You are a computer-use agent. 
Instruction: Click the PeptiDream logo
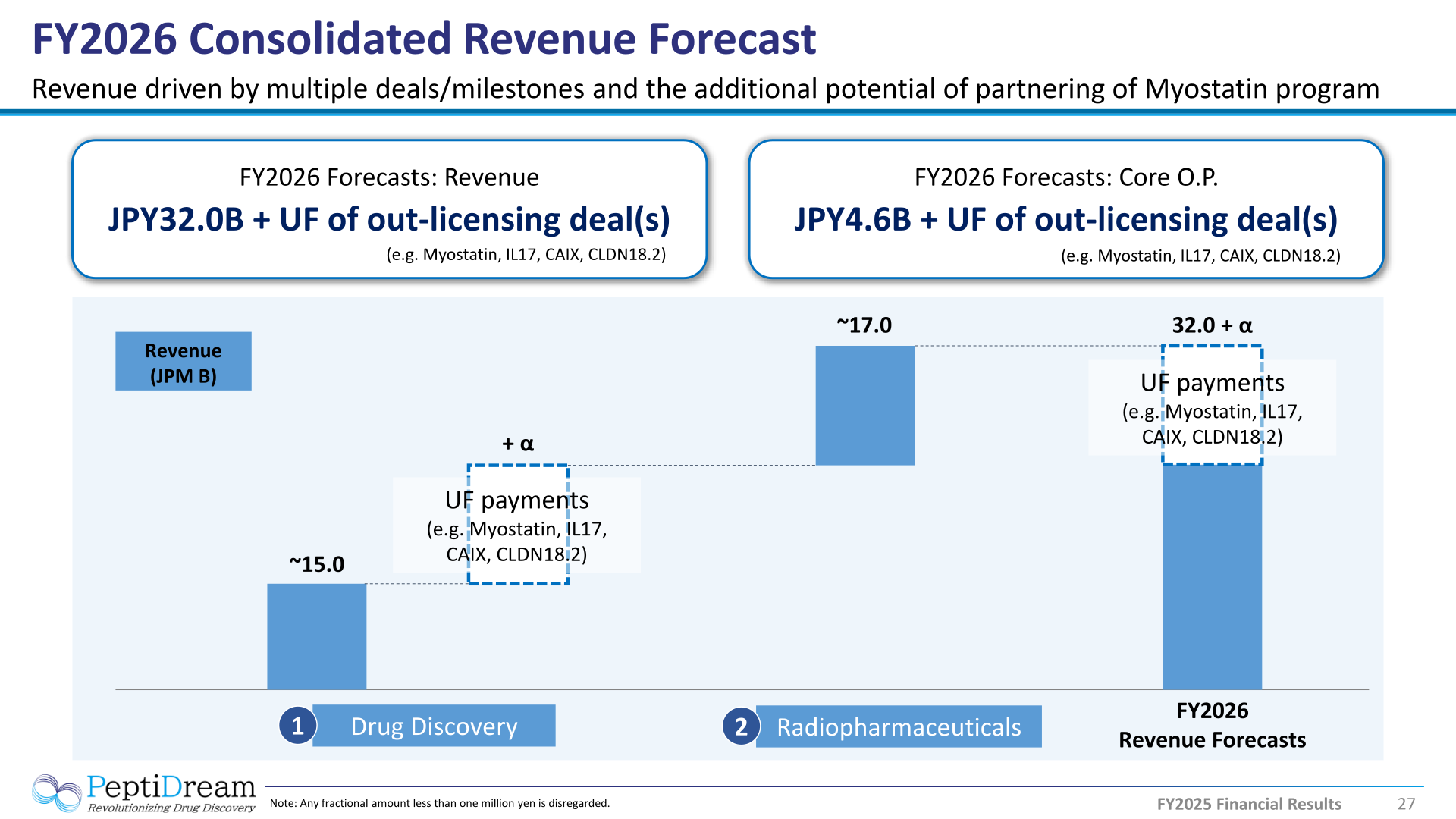click(143, 792)
